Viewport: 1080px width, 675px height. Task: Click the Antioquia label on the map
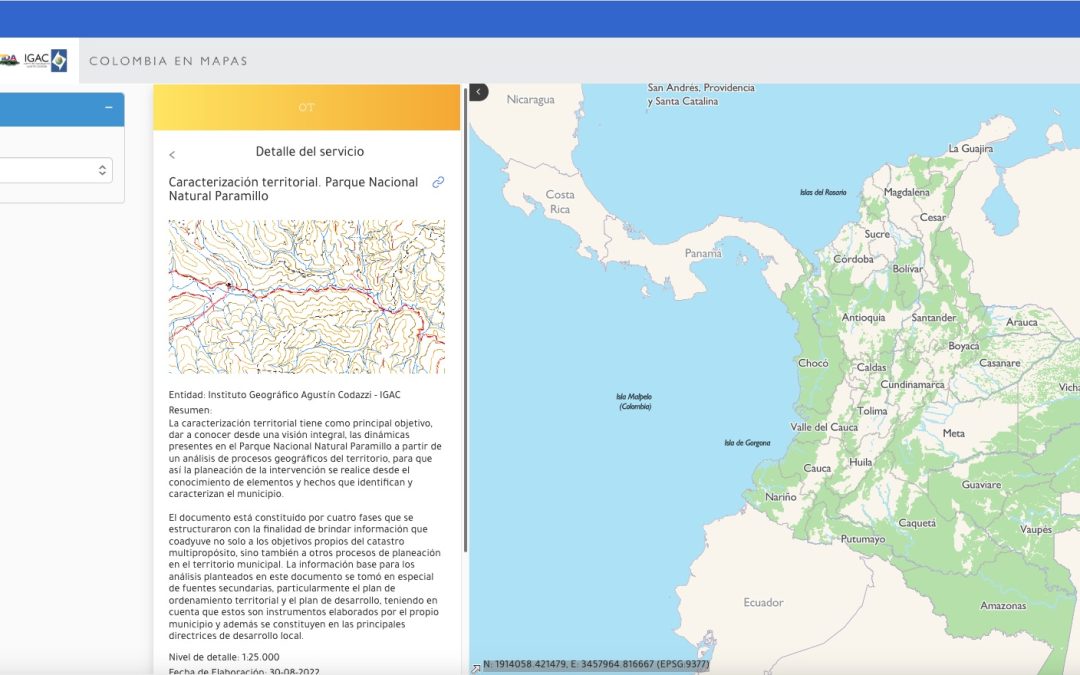863,318
